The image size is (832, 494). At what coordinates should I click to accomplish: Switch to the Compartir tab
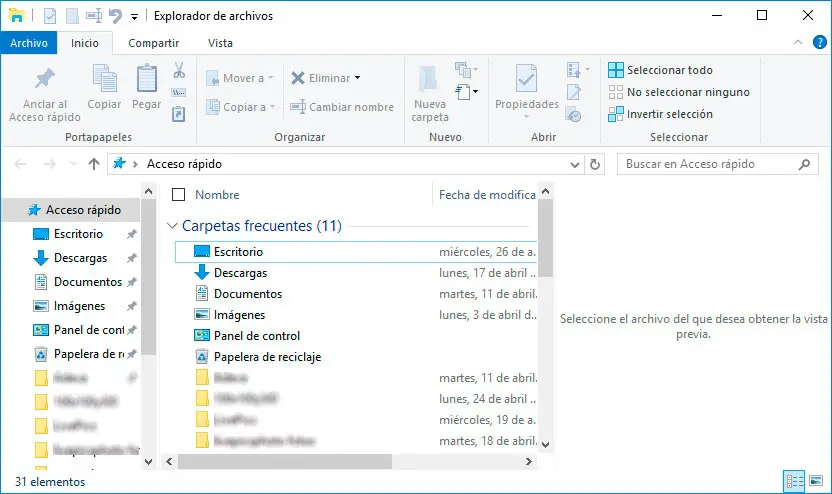click(153, 43)
